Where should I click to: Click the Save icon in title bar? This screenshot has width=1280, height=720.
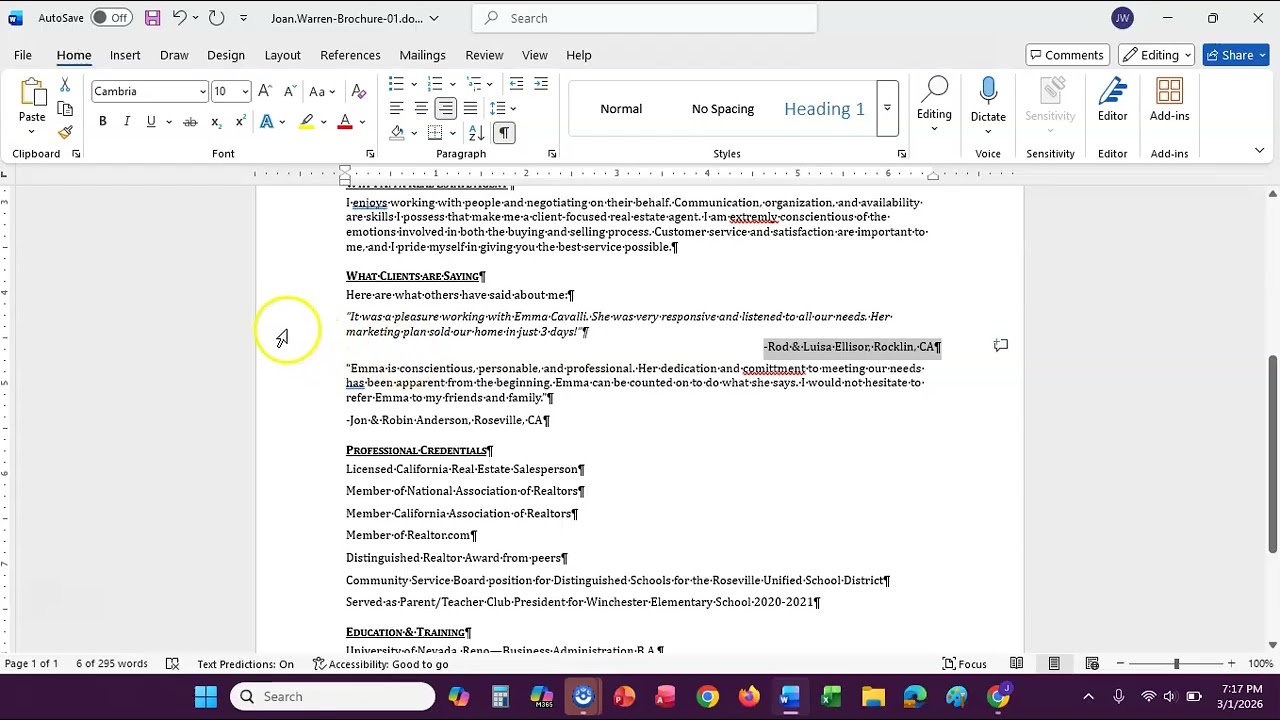(152, 18)
